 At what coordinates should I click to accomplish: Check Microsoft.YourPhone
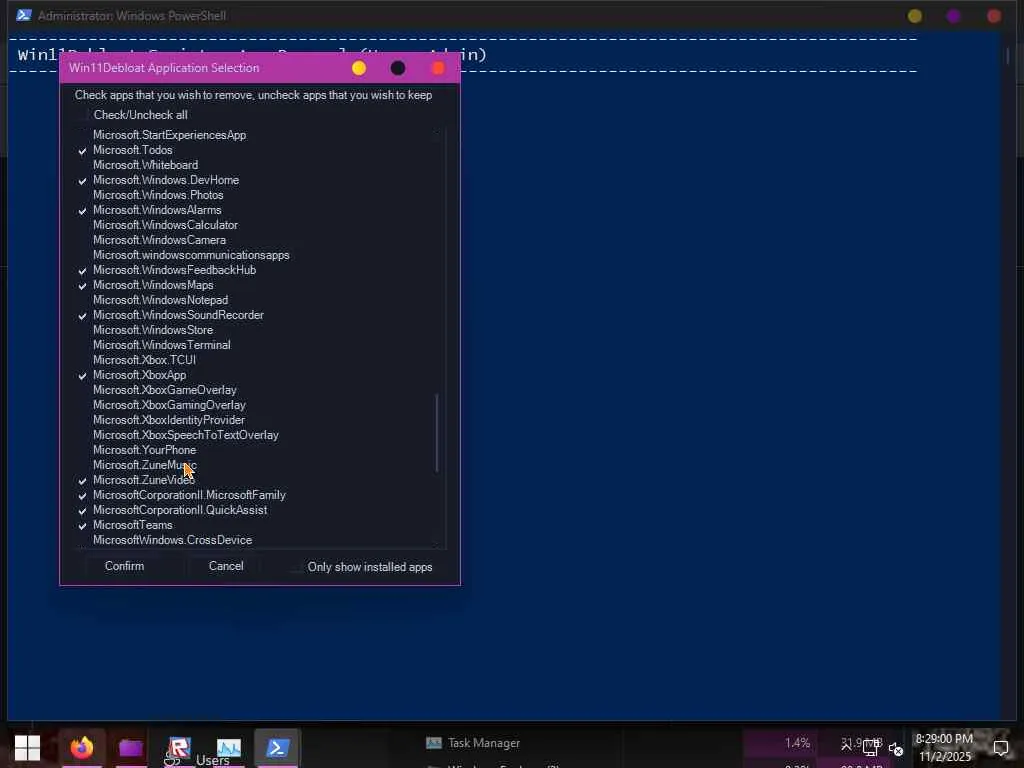coord(82,451)
